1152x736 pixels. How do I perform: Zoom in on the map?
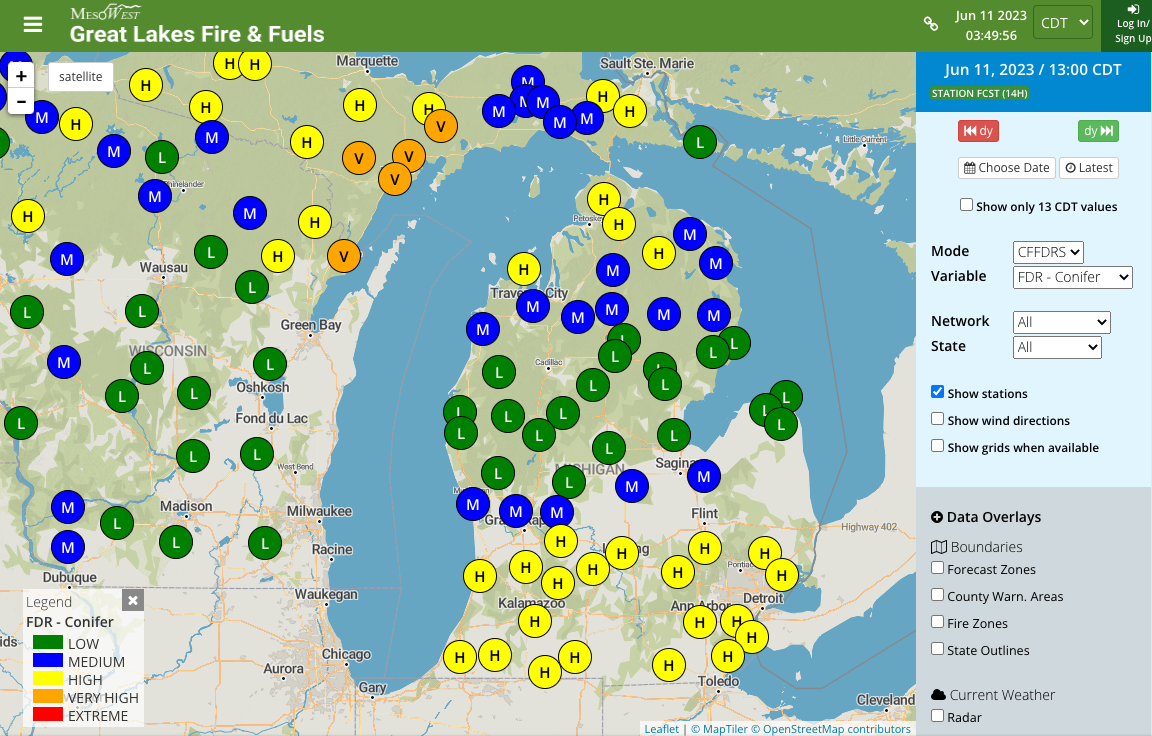21,76
